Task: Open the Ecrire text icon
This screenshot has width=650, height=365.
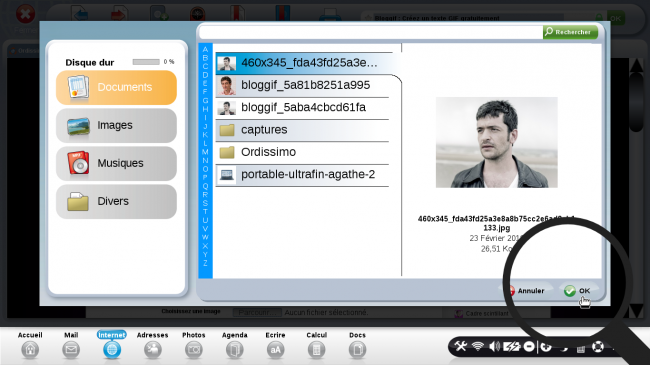Action: point(275,350)
